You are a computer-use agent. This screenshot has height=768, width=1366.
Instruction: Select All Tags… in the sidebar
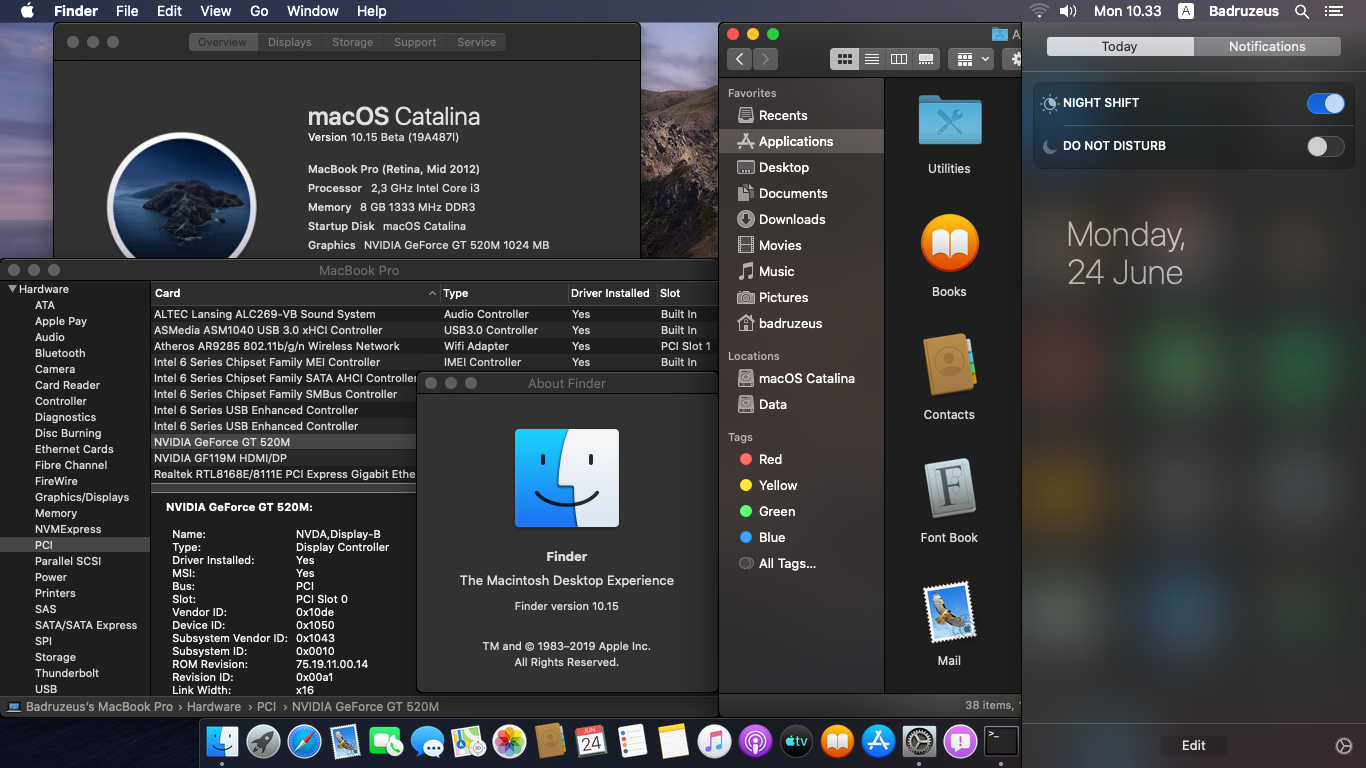[x=787, y=563]
